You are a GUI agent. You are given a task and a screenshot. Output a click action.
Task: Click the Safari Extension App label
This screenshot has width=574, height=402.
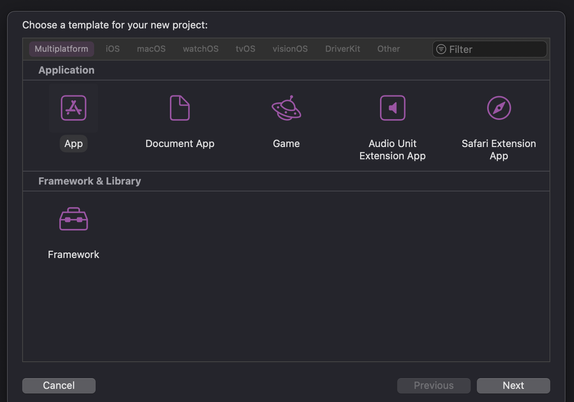tap(499, 150)
